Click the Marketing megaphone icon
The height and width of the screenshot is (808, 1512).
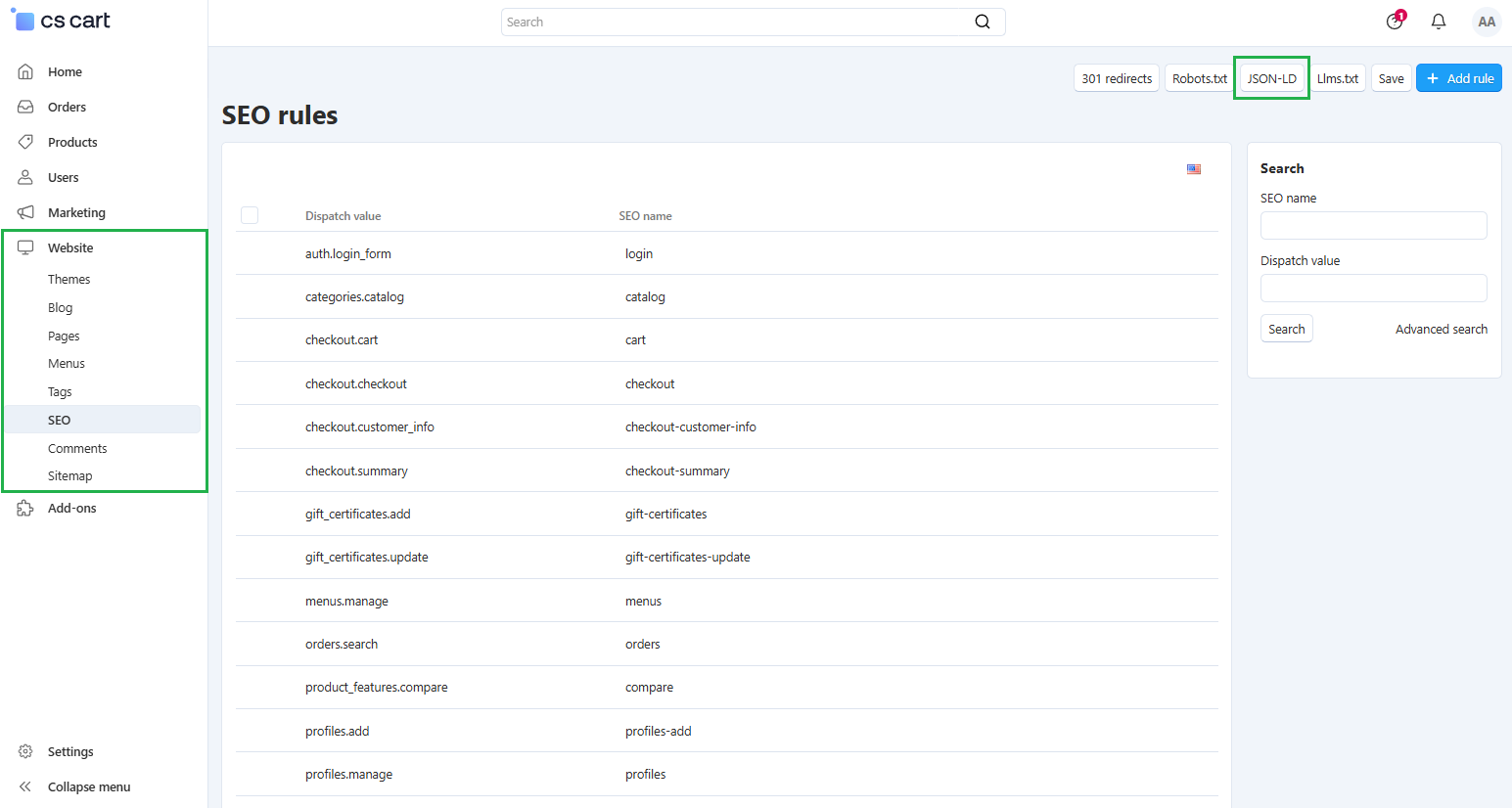pos(25,212)
